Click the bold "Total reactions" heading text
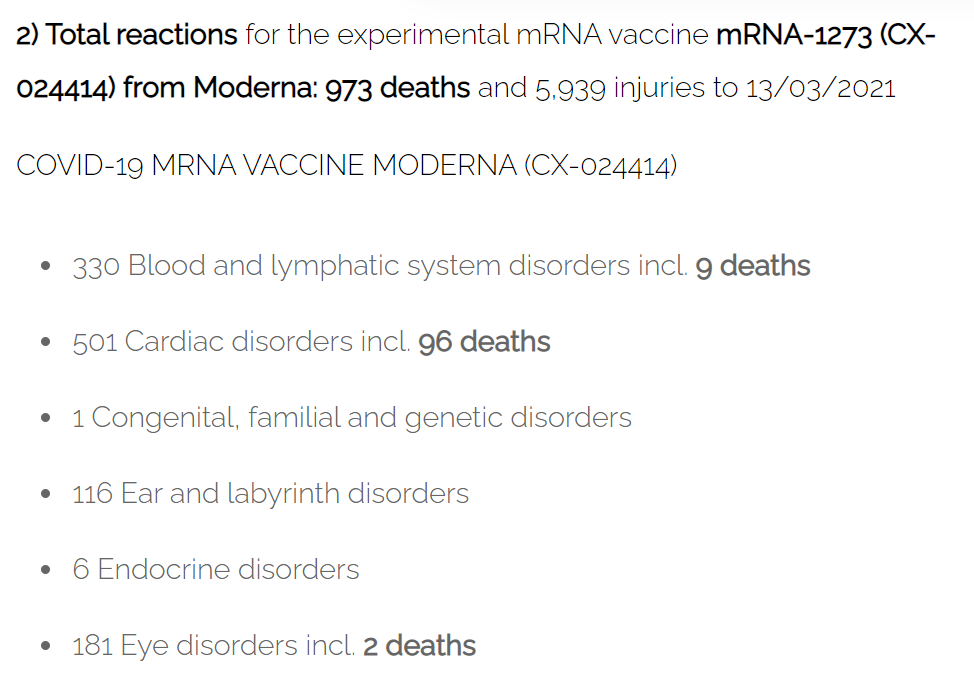Image resolution: width=974 pixels, height=673 pixels. [142, 35]
